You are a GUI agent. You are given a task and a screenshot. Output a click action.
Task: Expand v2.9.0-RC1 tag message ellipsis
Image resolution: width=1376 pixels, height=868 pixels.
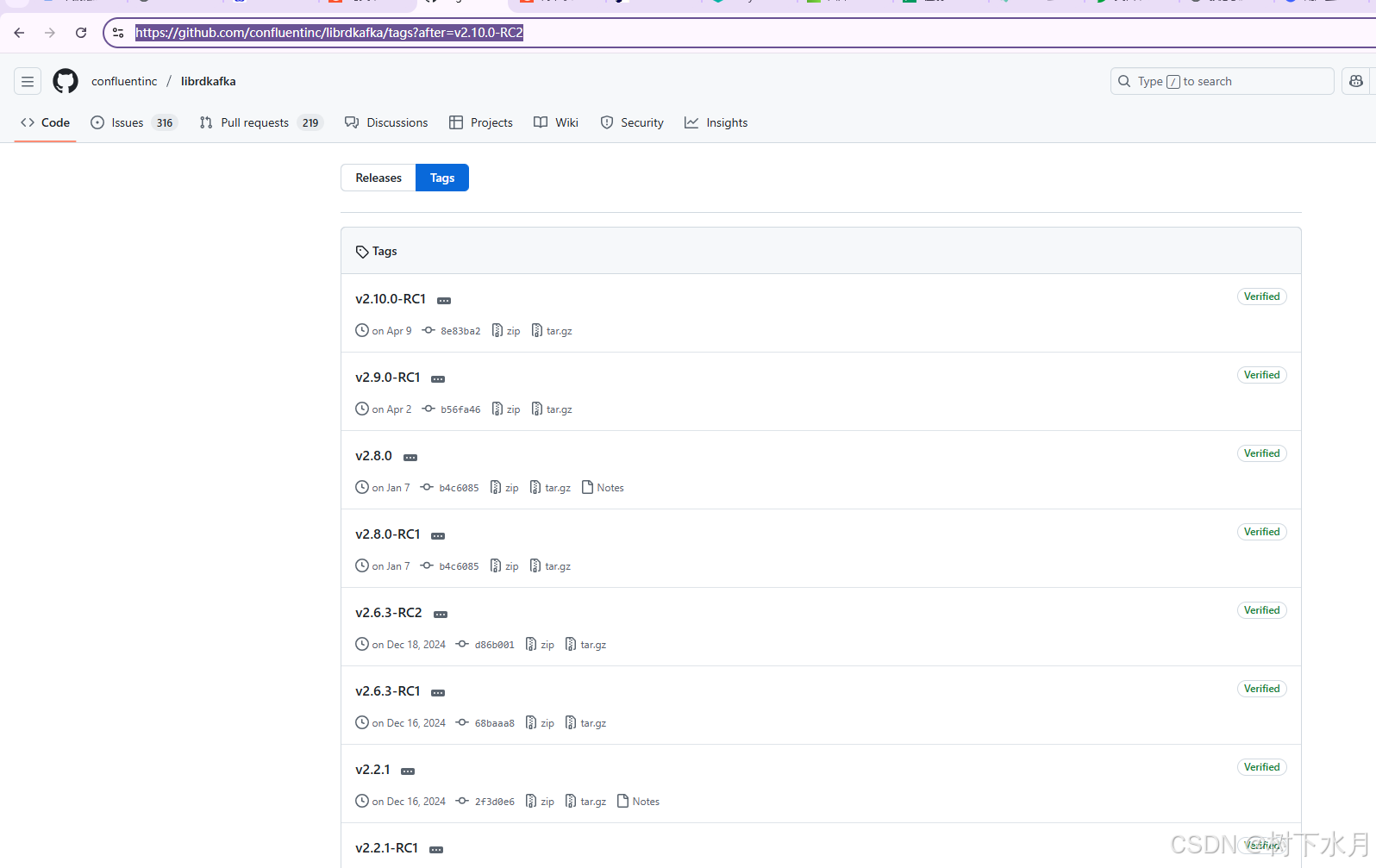pyautogui.click(x=438, y=379)
